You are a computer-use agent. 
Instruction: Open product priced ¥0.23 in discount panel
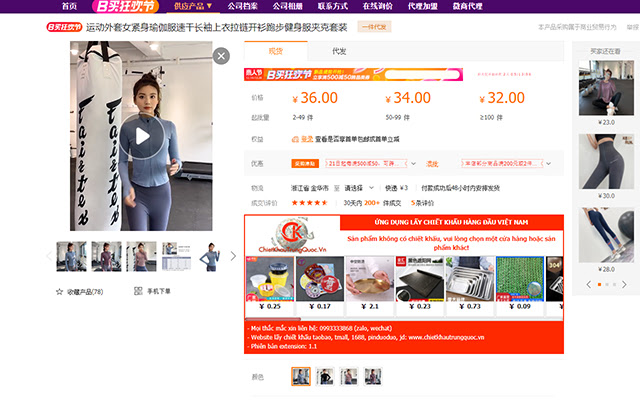[x=420, y=283]
